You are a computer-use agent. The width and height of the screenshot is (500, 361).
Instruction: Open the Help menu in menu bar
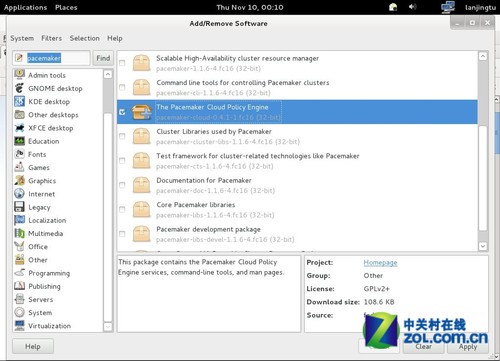click(115, 38)
